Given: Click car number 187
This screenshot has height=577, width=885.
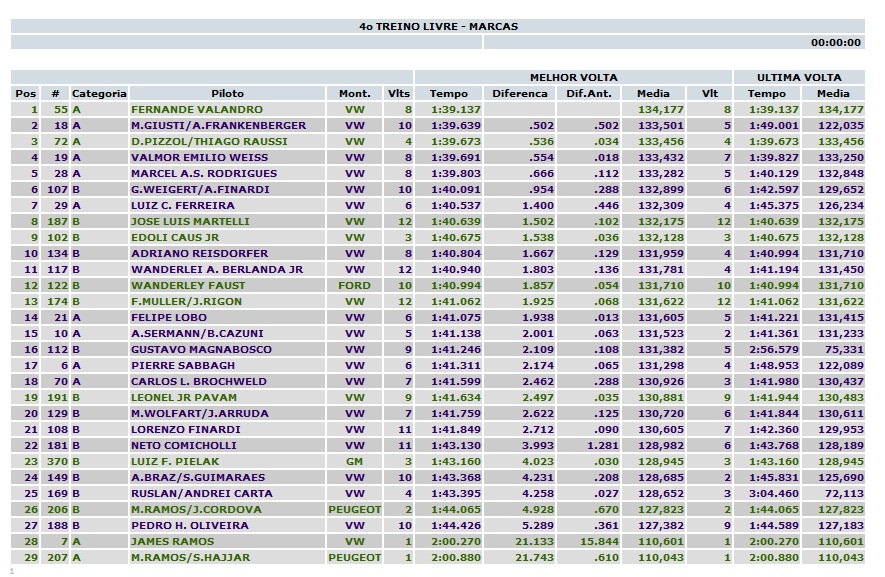Looking at the screenshot, I should [x=57, y=221].
